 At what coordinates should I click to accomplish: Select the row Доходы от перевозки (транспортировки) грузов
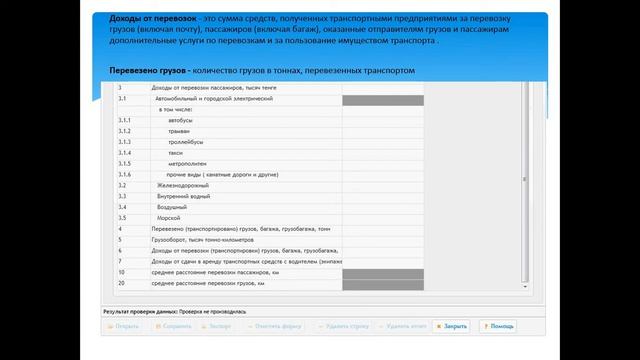pyautogui.click(x=245, y=251)
